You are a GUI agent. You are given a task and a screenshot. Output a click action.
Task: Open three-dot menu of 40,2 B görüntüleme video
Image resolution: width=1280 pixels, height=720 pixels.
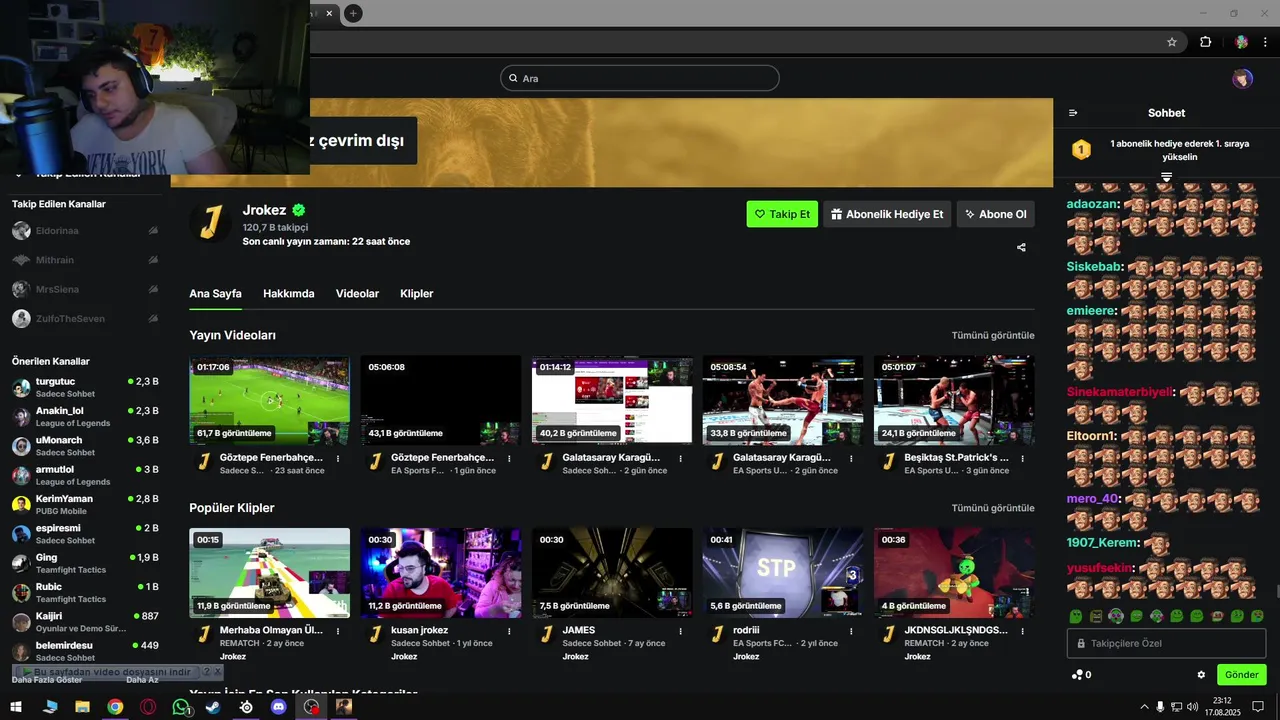[680, 459]
